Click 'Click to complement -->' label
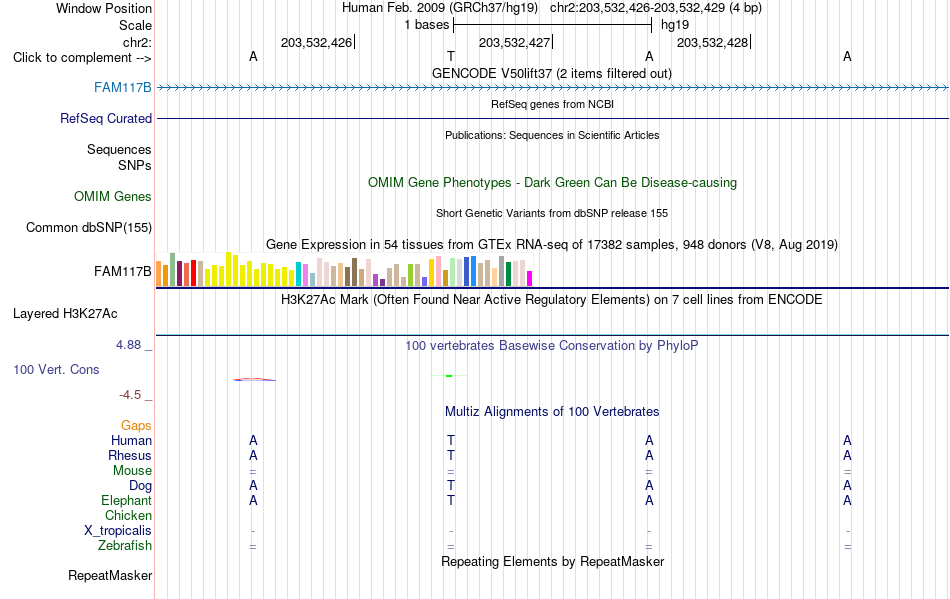The width and height of the screenshot is (950, 599). pyautogui.click(x=82, y=58)
